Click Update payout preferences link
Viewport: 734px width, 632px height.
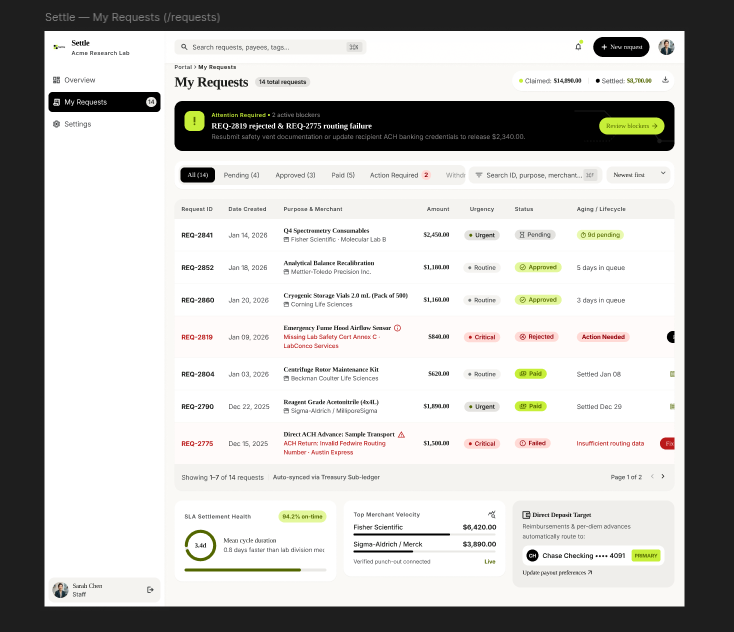coord(557,573)
